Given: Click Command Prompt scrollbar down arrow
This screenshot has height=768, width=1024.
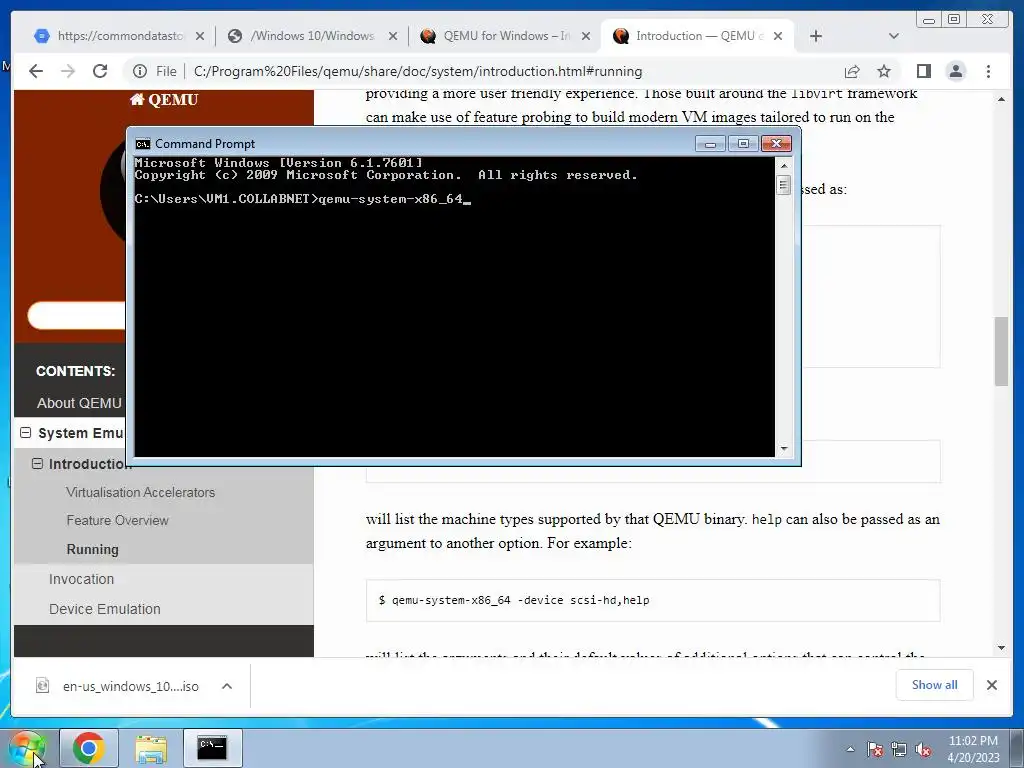Looking at the screenshot, I should pos(784,449).
